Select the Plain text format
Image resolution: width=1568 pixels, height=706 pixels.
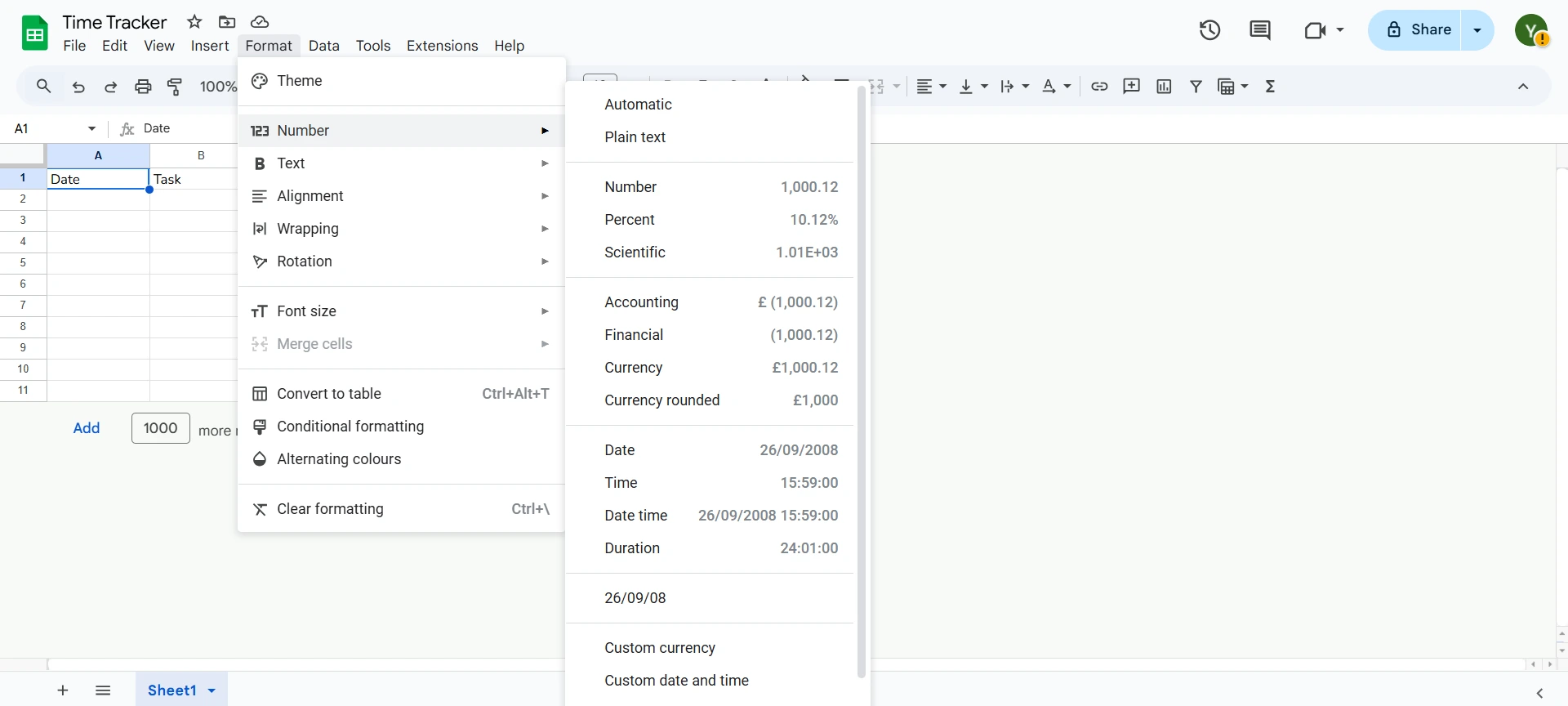710,137
